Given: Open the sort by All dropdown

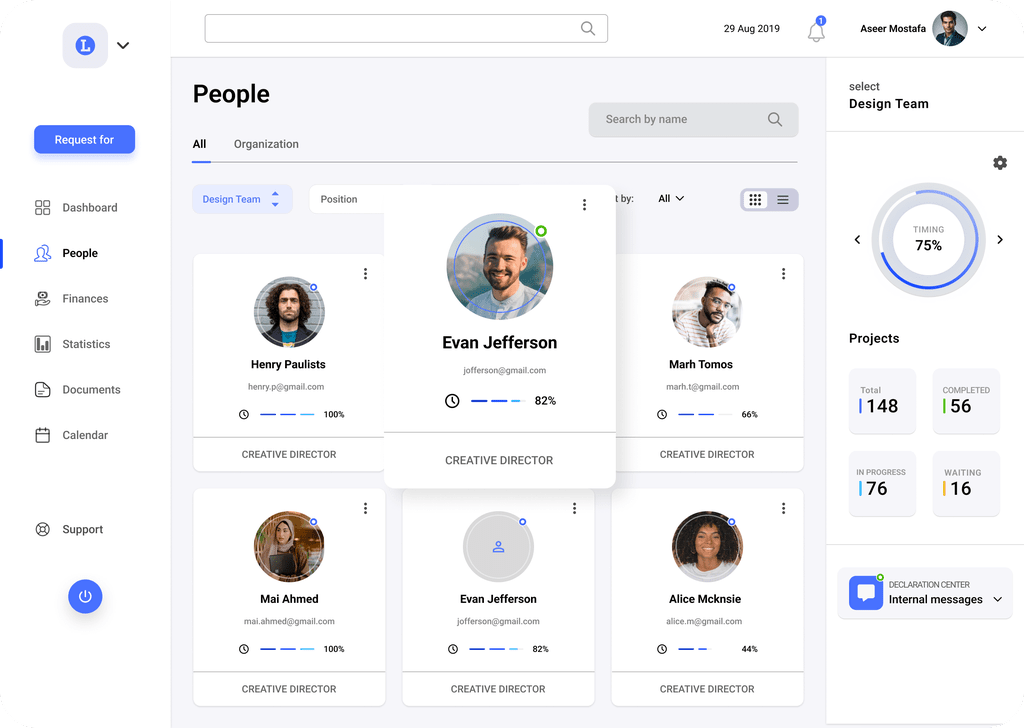Looking at the screenshot, I should (671, 198).
